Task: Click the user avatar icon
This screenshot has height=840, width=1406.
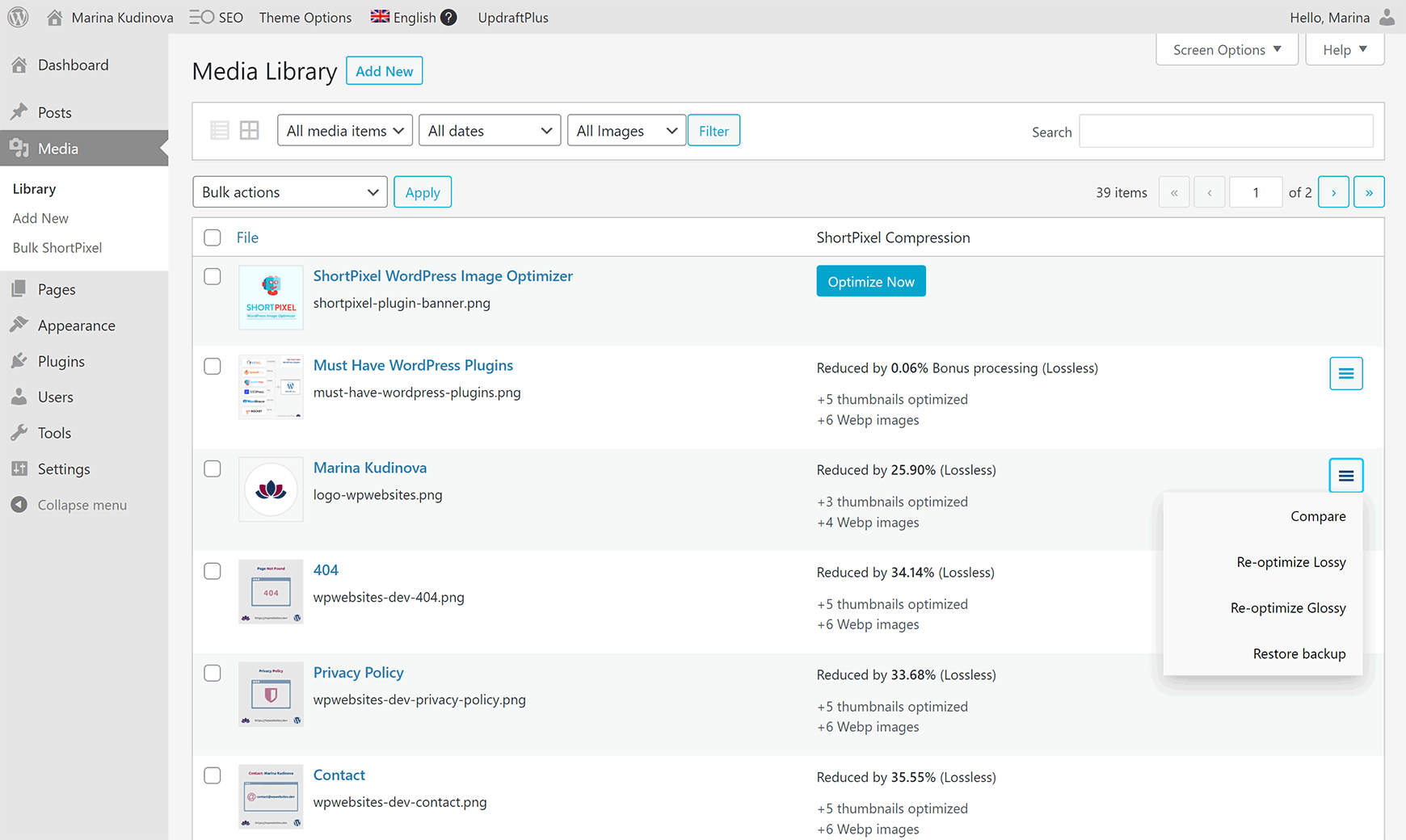Action: click(x=1387, y=17)
